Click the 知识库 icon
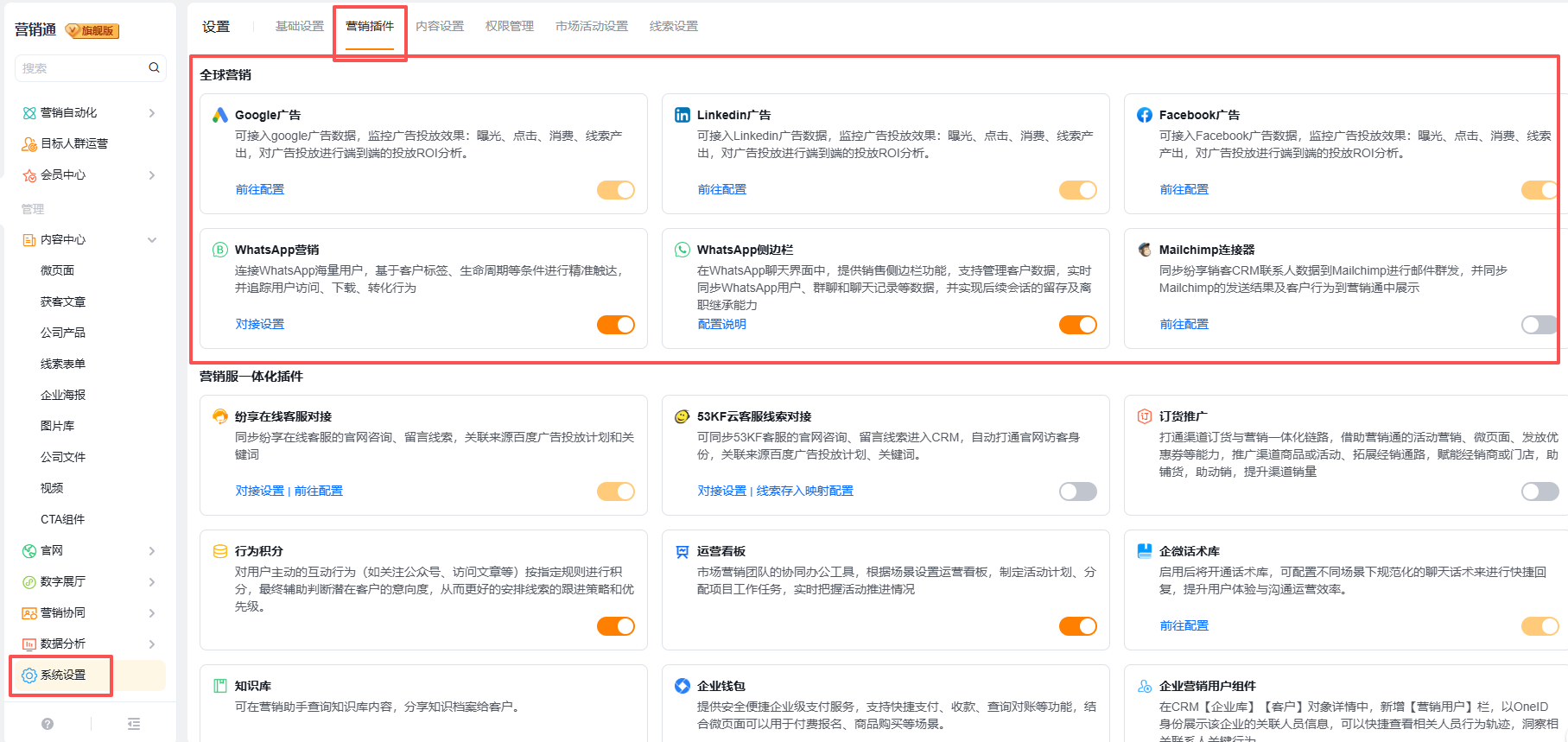 220,686
